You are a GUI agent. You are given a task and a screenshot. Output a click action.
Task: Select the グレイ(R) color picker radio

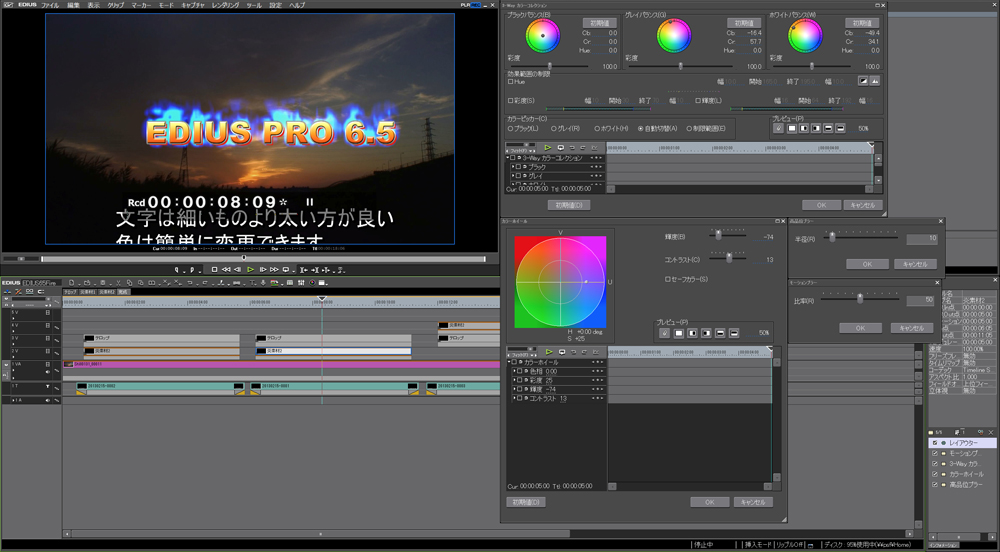tap(554, 129)
